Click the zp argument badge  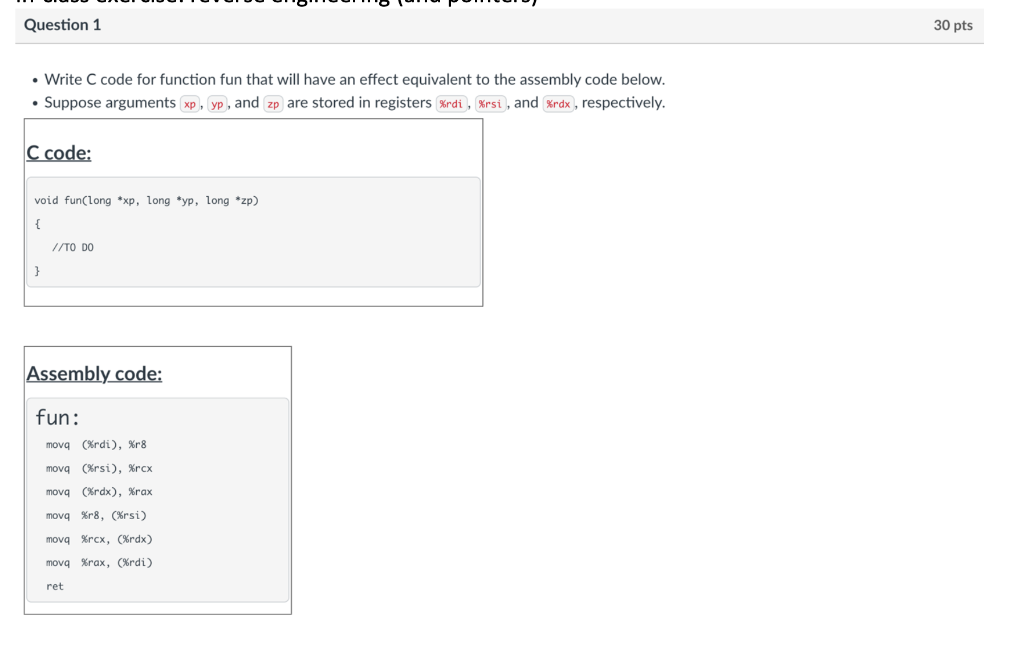click(272, 102)
